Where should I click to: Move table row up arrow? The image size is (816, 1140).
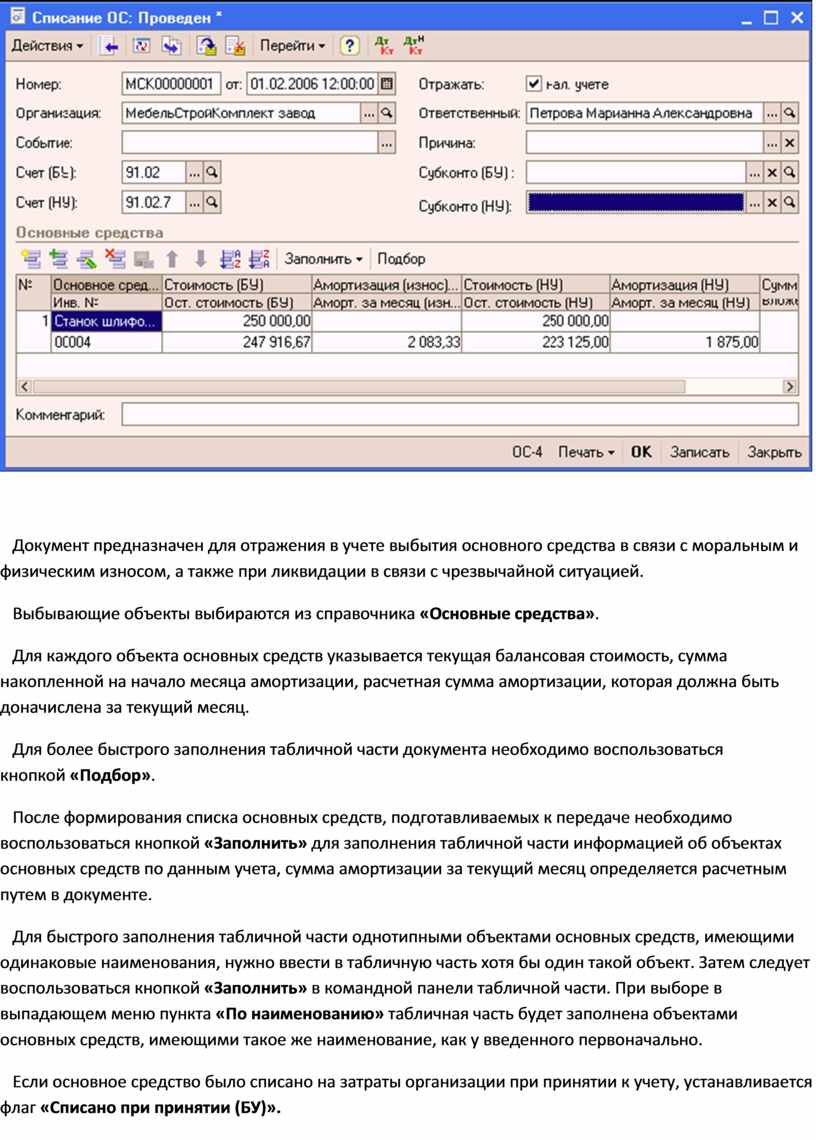(x=172, y=259)
